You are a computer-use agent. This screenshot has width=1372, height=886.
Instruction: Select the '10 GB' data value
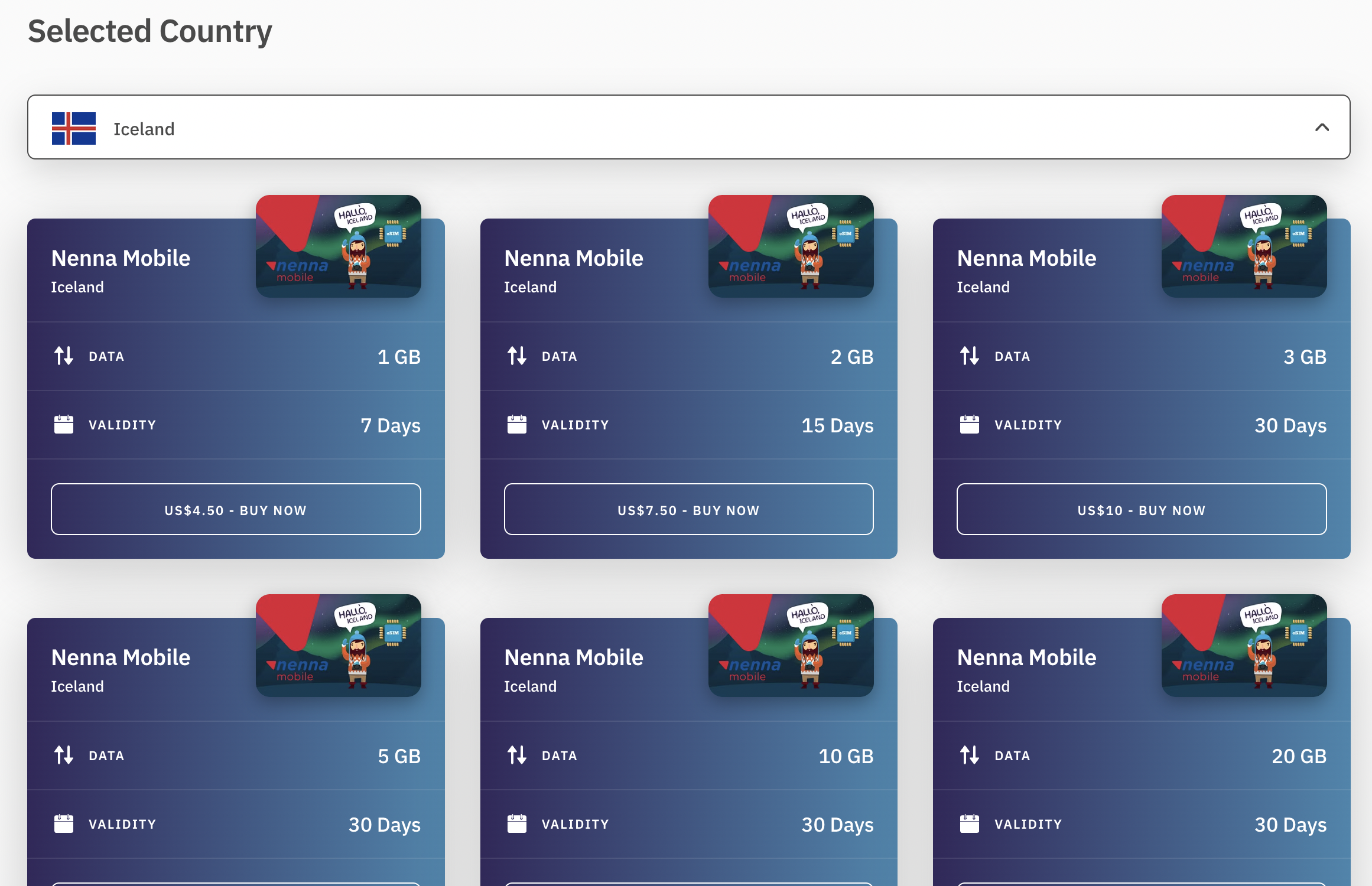point(846,756)
